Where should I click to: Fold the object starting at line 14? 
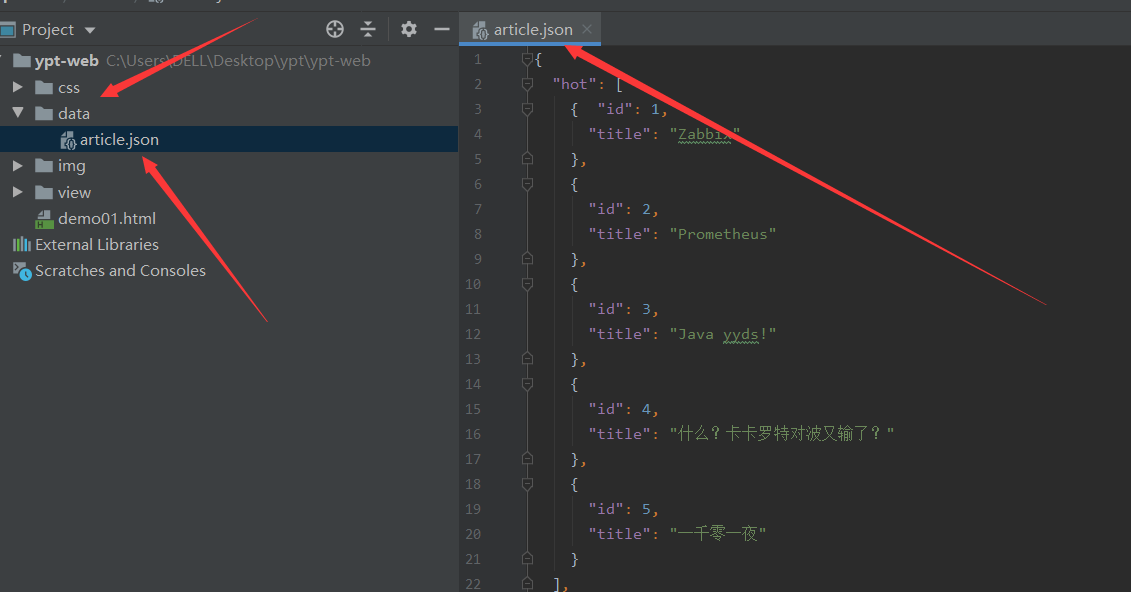[x=527, y=384]
